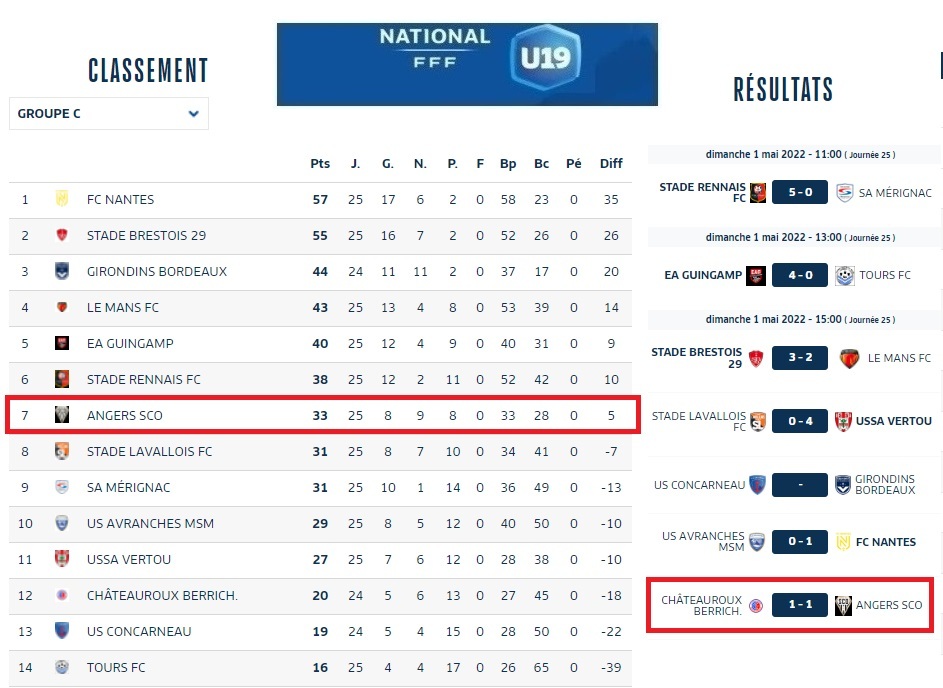Click FC Nantes crest in standings
Screen dimensions: 943x688
click(62, 199)
